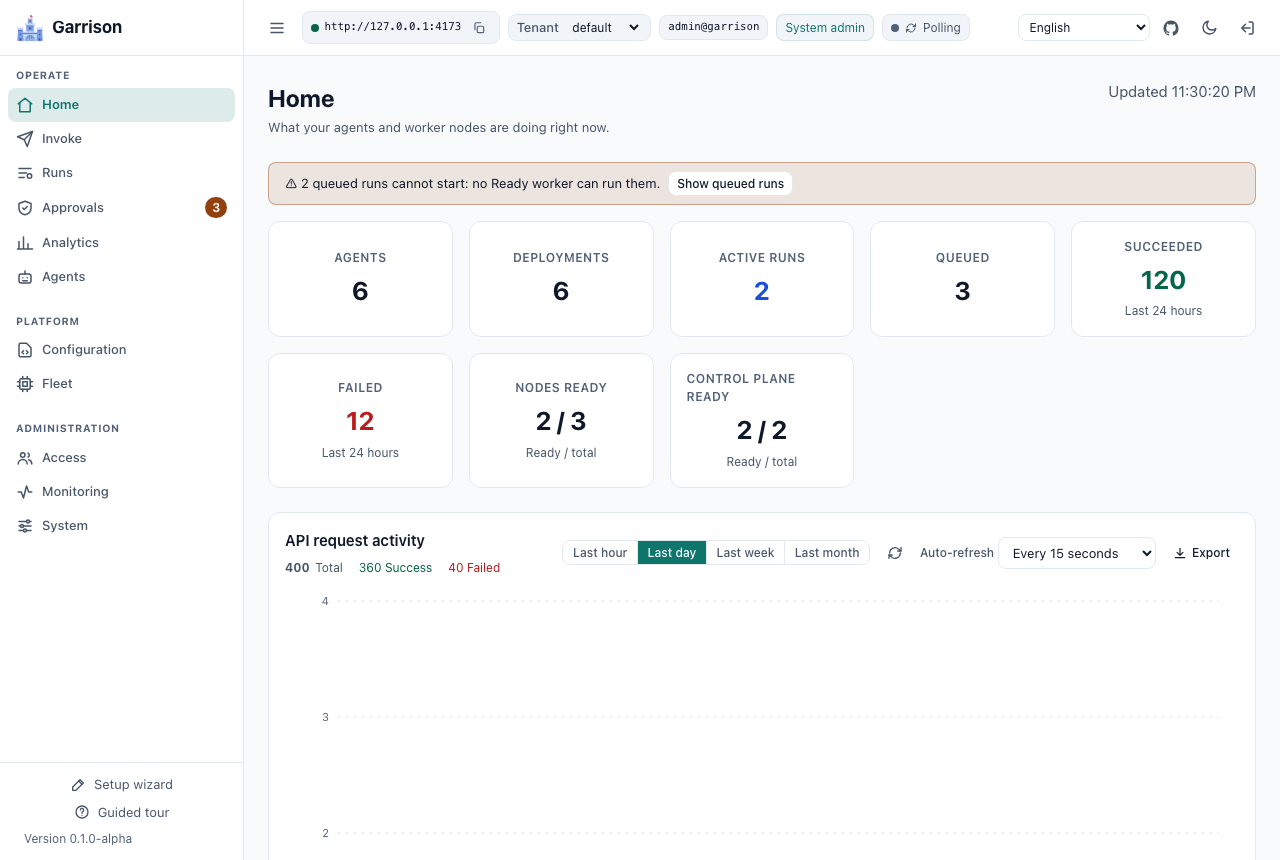Open the Agents stat card

point(360,279)
